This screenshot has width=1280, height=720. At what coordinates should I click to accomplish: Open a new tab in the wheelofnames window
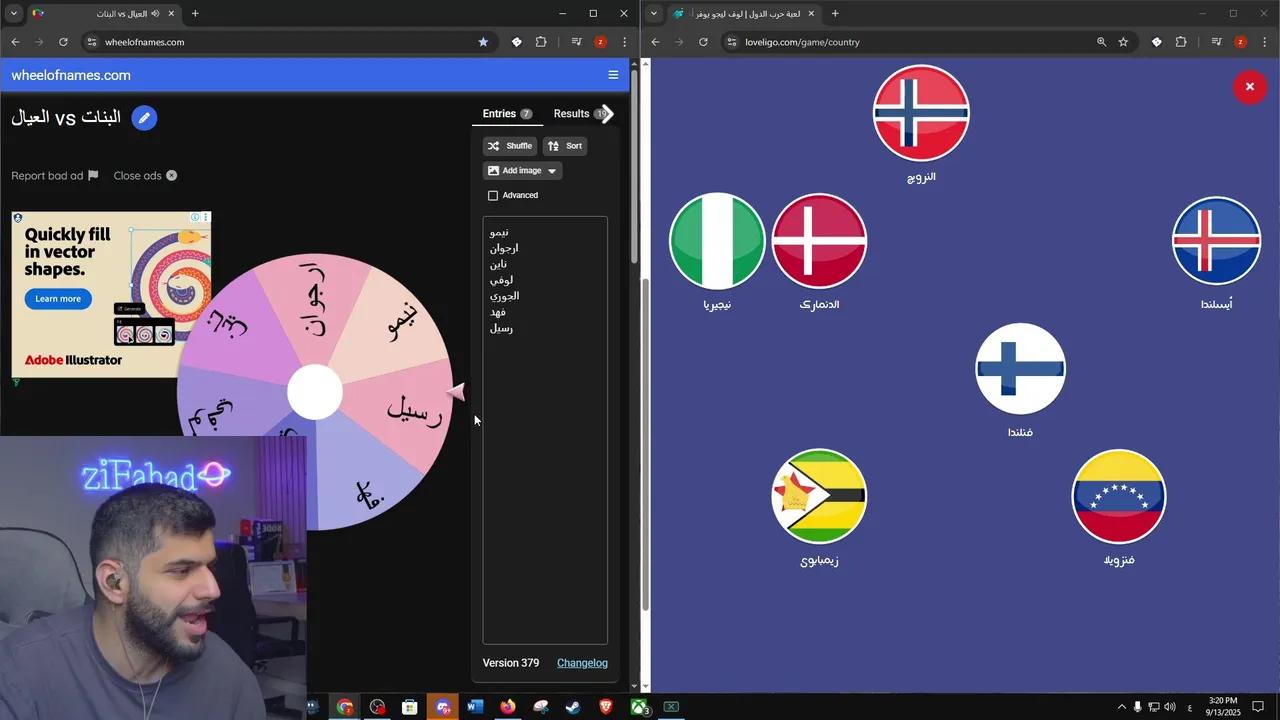pyautogui.click(x=195, y=14)
